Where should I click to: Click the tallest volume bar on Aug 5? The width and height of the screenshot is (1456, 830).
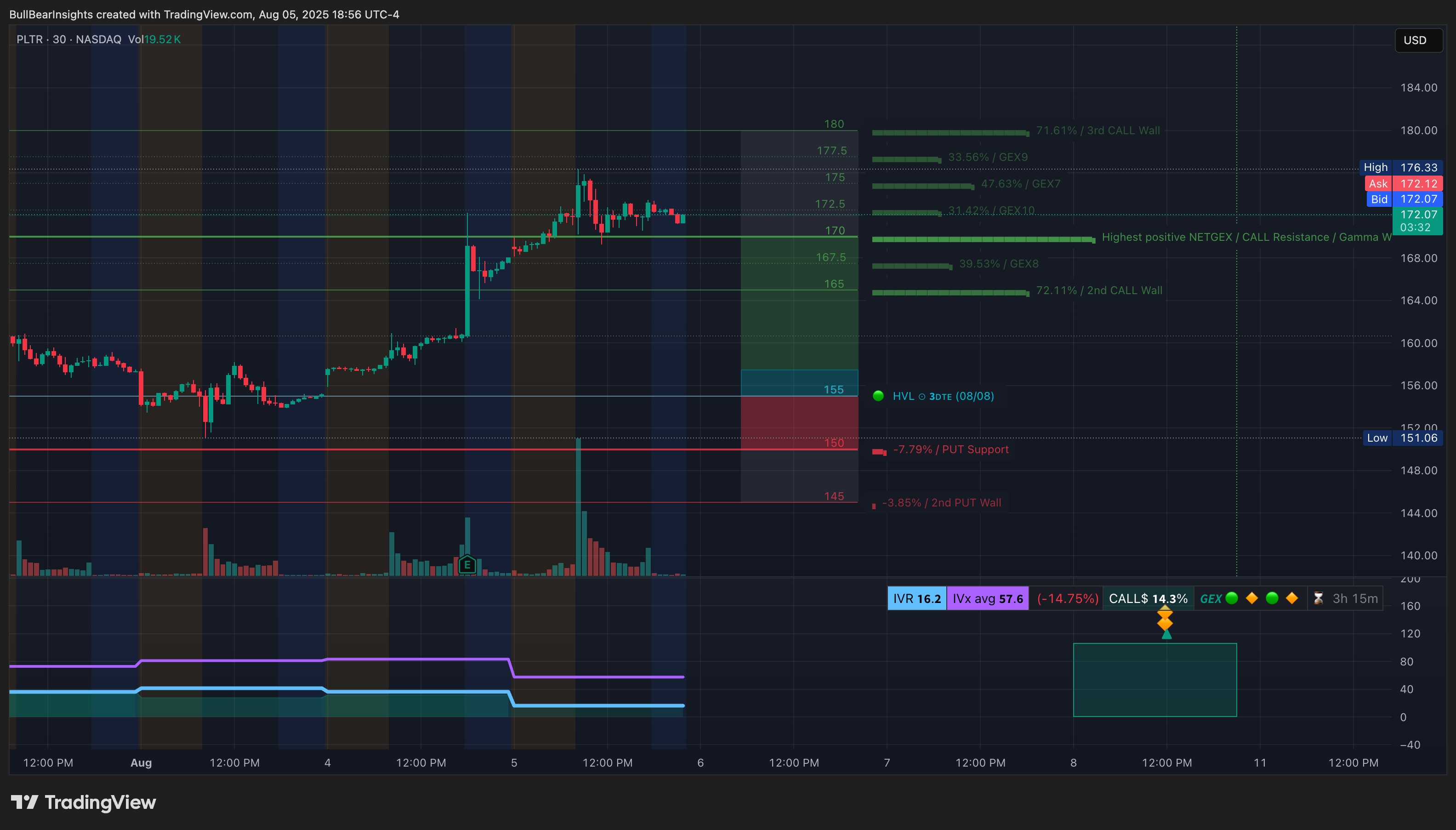click(x=578, y=507)
